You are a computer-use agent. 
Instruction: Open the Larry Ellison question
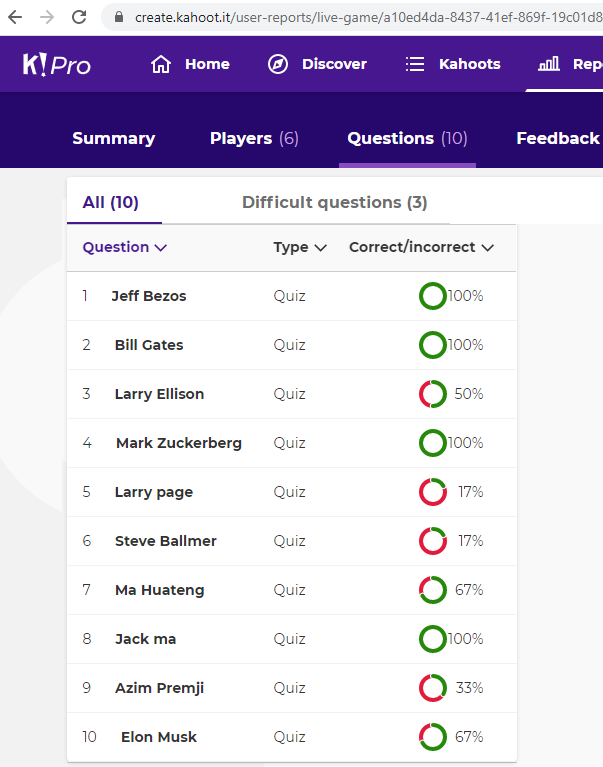(x=159, y=394)
